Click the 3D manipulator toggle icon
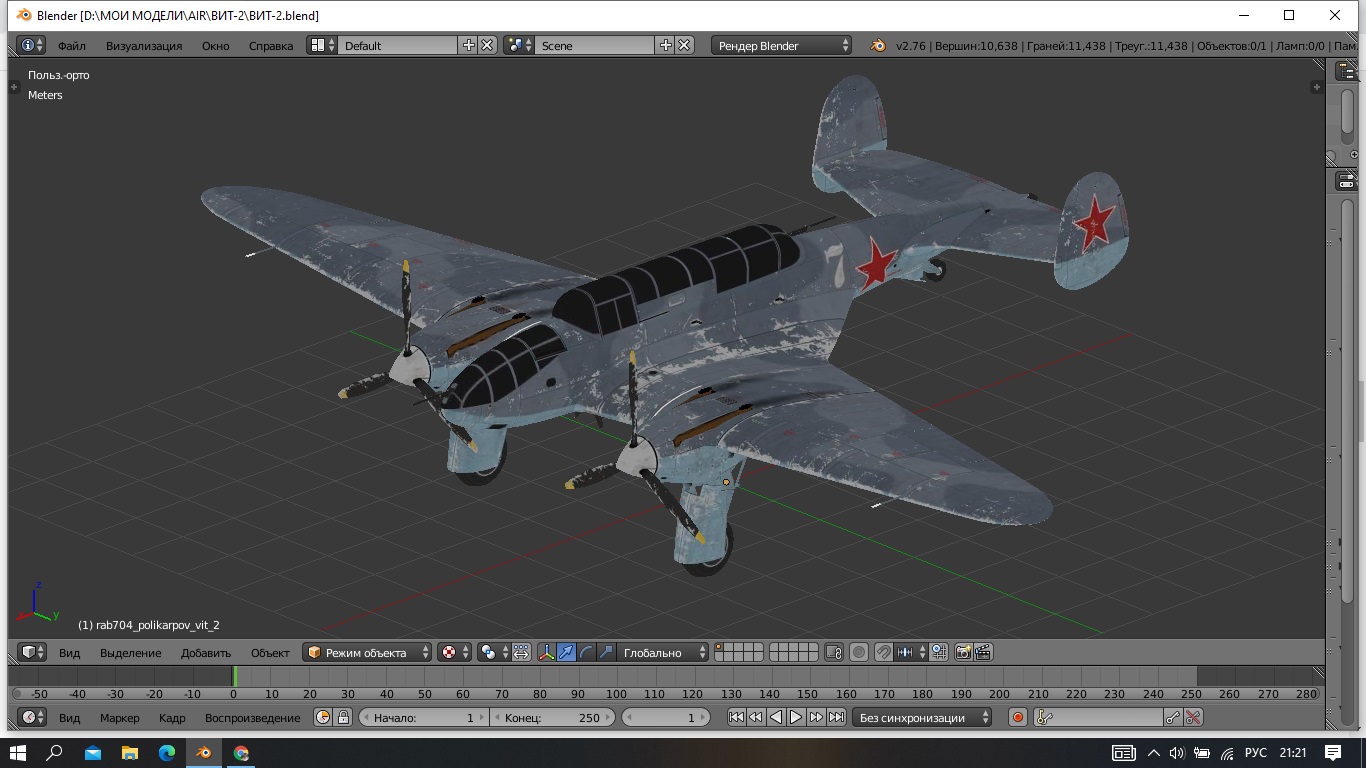Viewport: 1366px width, 768px height. (x=546, y=652)
